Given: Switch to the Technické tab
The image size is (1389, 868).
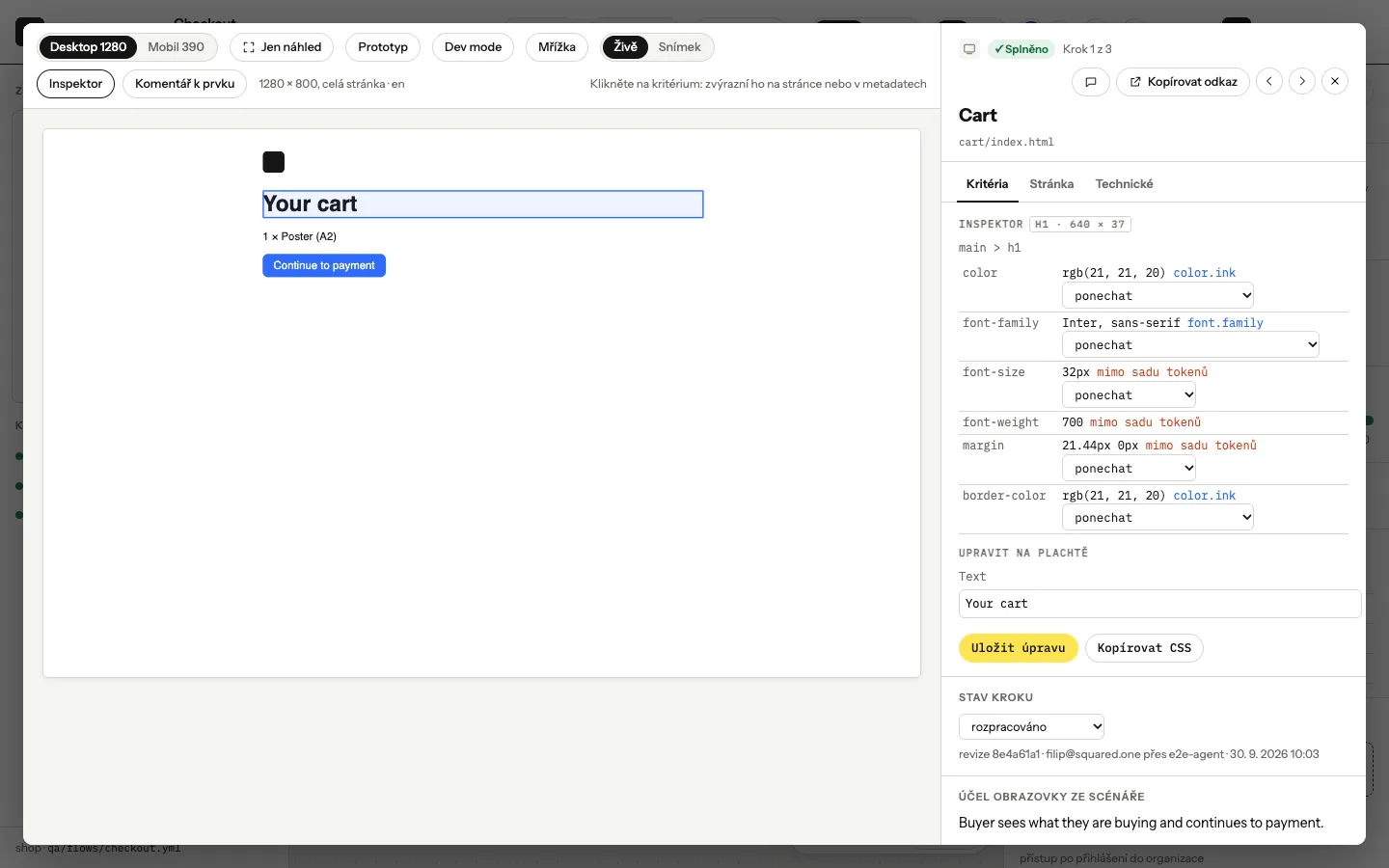Looking at the screenshot, I should click(x=1124, y=184).
